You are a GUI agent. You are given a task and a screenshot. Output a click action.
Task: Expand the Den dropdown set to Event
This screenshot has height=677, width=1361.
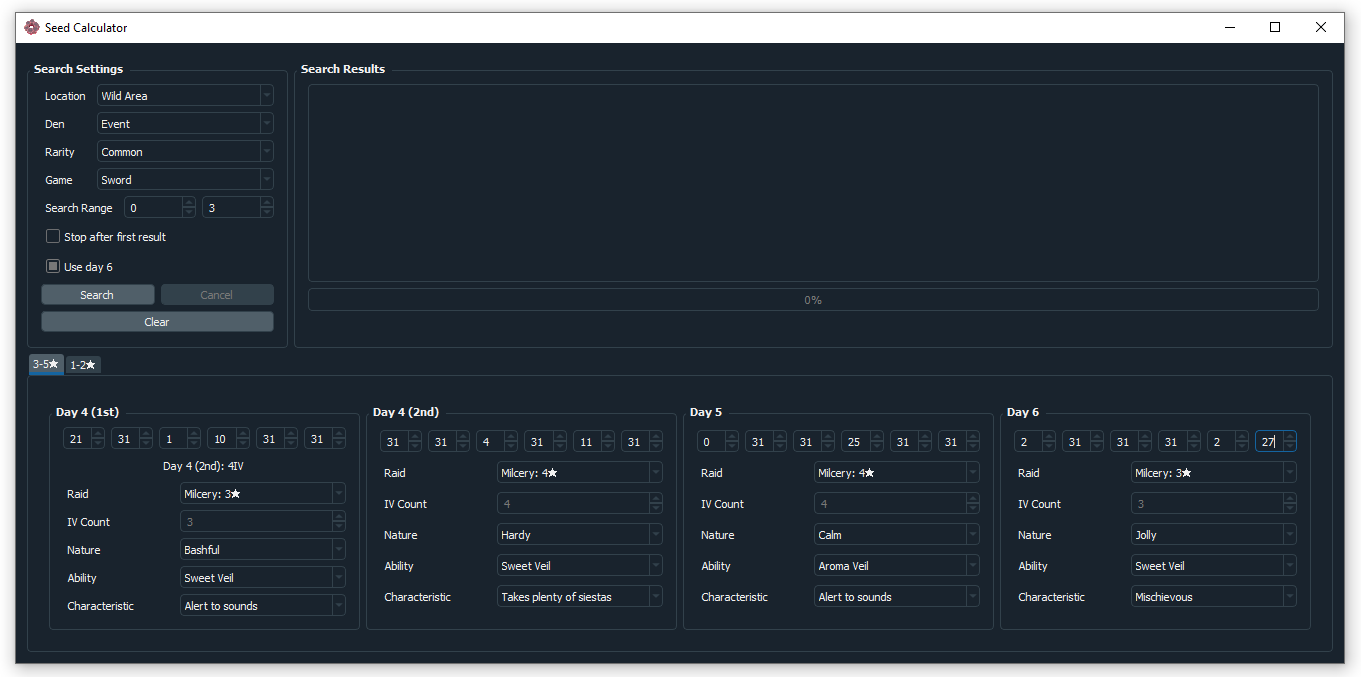pyautogui.click(x=185, y=124)
